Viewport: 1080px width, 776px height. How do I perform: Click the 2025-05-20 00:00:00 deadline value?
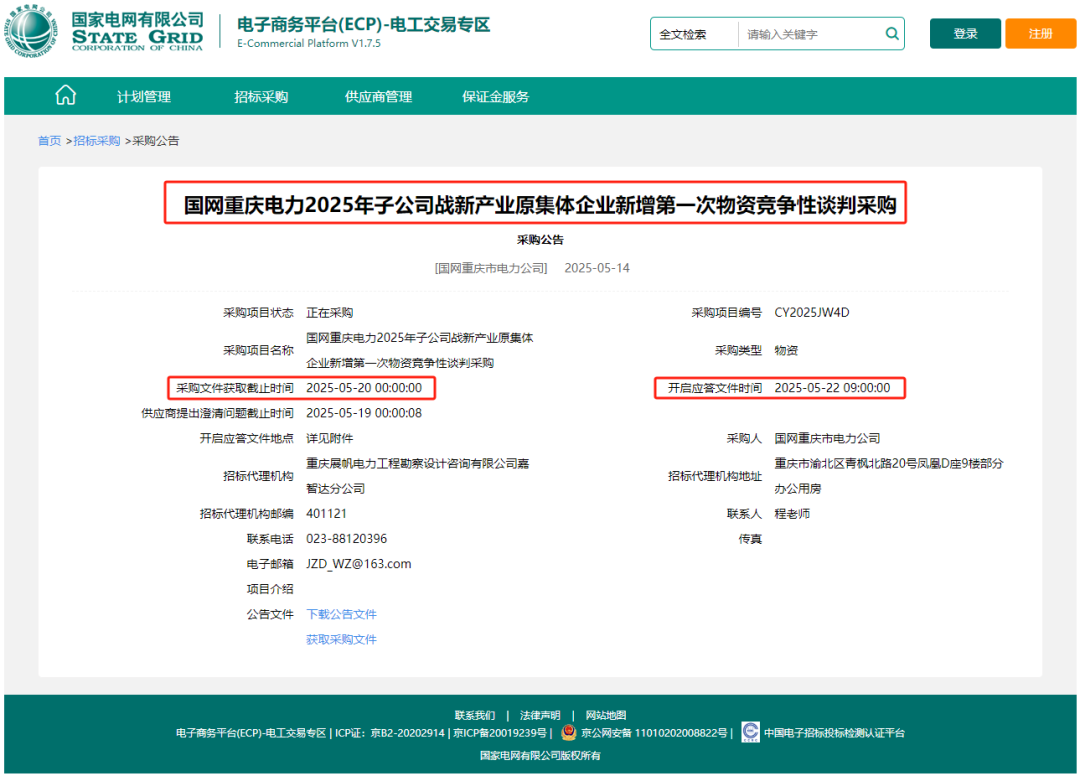pyautogui.click(x=364, y=388)
